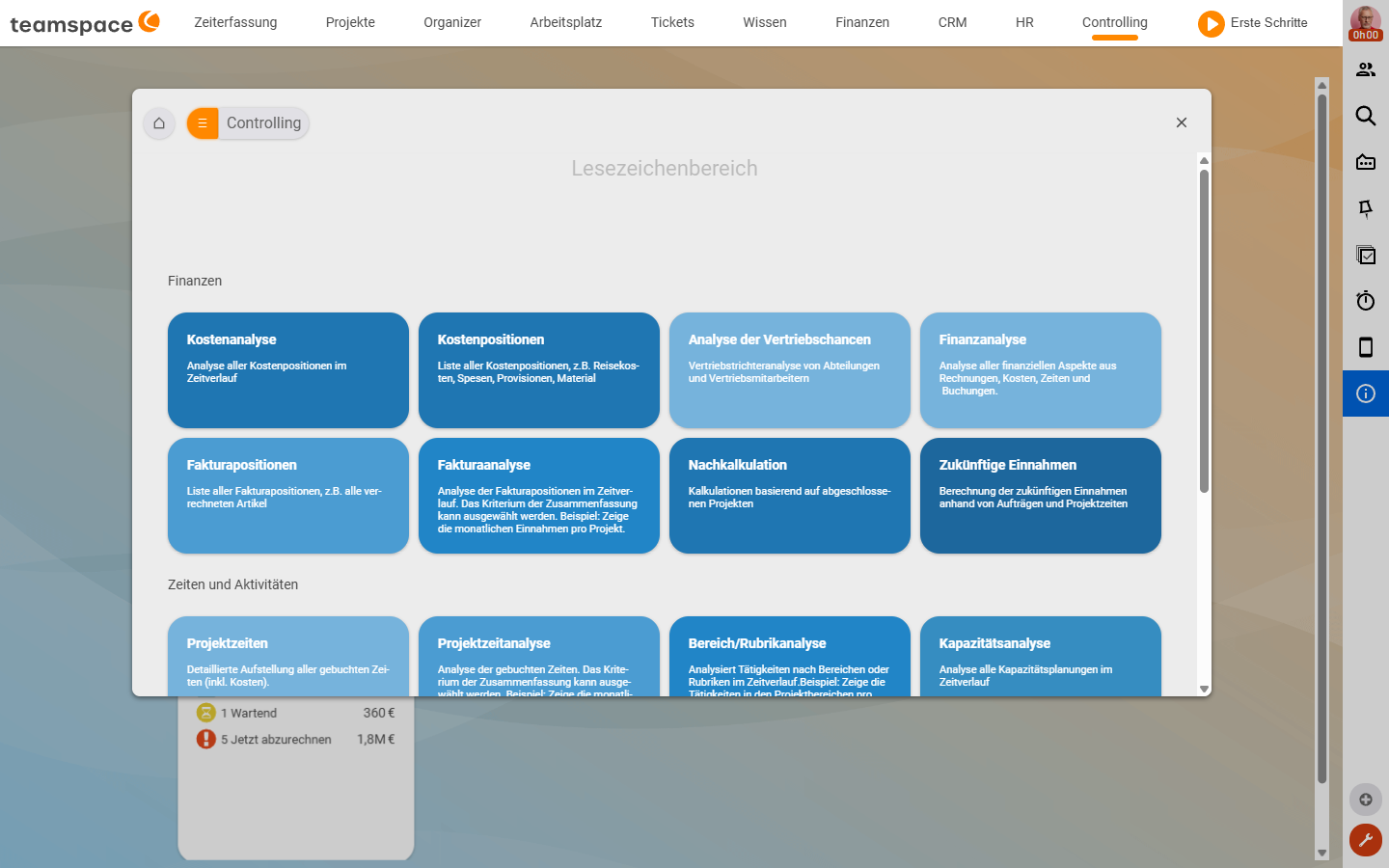The width and height of the screenshot is (1389, 868).
Task: Click the round plus button in sidebar
Action: (x=1366, y=800)
